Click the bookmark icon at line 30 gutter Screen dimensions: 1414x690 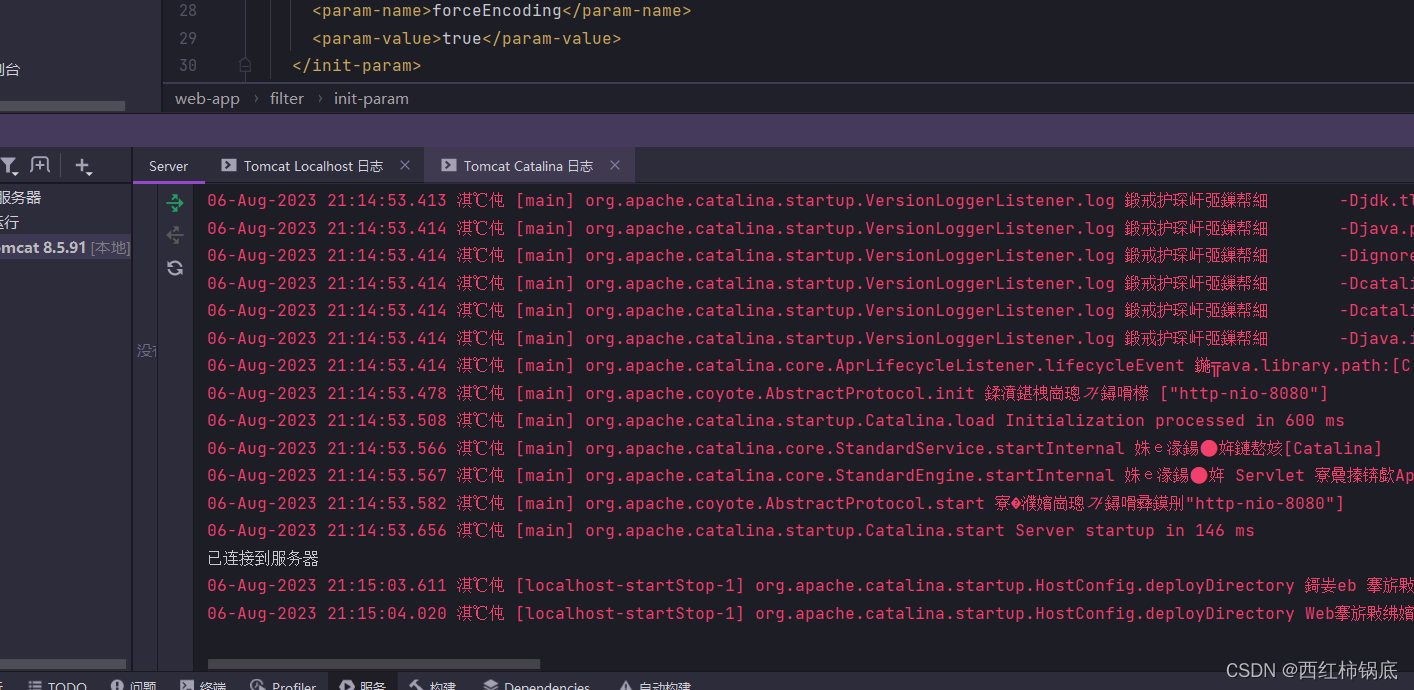[x=246, y=63]
